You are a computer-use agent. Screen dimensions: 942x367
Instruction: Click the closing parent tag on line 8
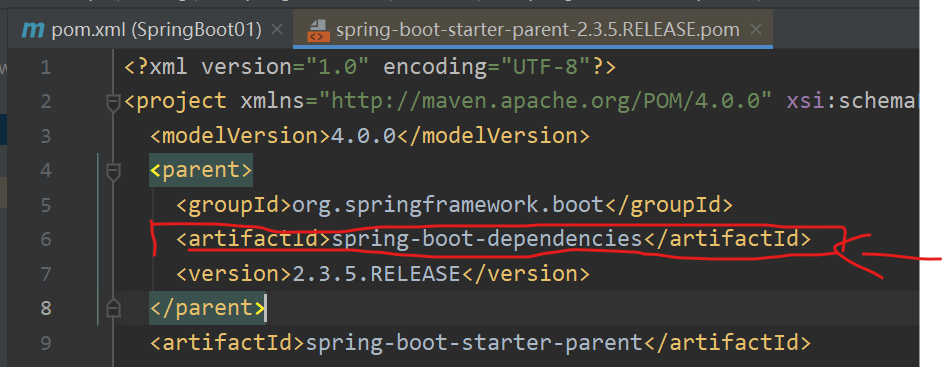[207, 308]
